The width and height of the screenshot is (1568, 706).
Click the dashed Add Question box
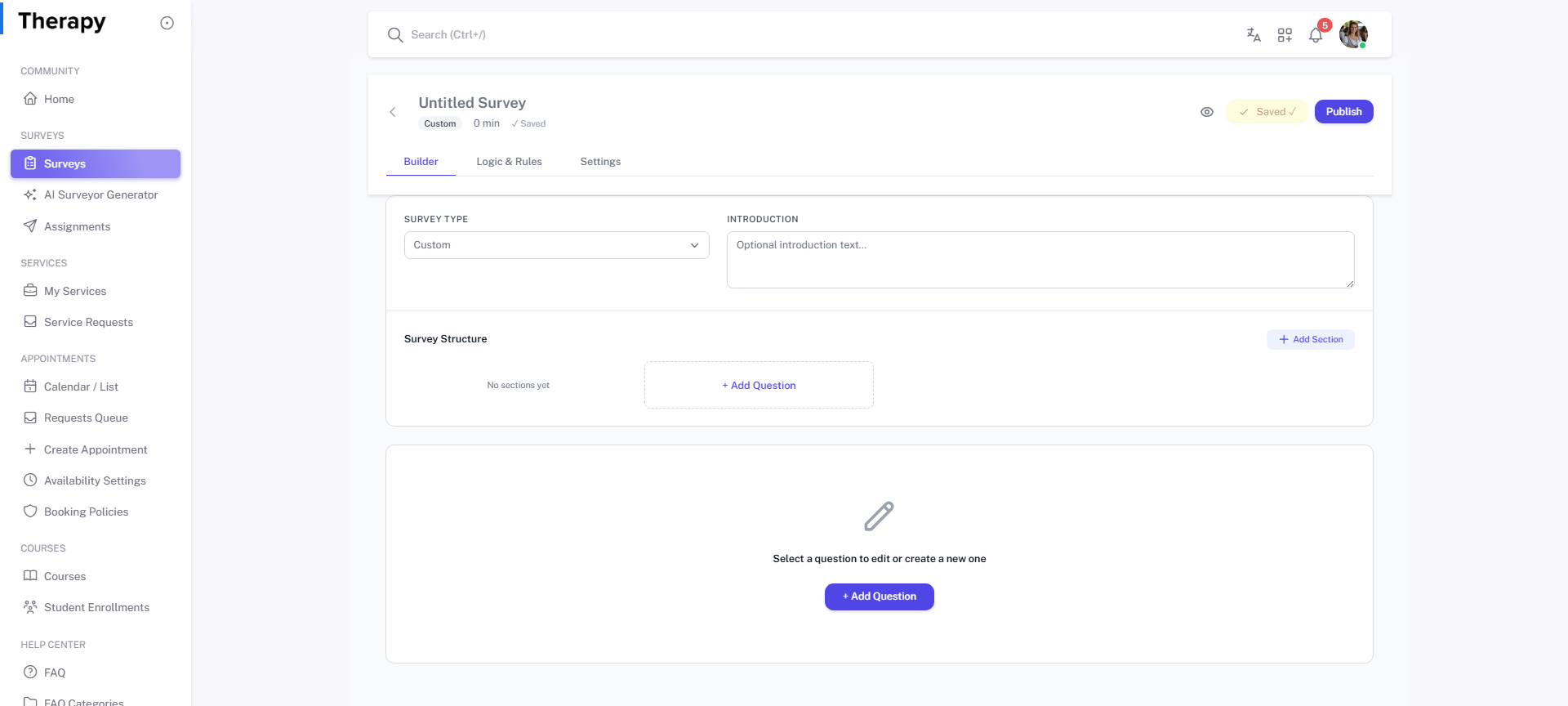[x=759, y=385]
